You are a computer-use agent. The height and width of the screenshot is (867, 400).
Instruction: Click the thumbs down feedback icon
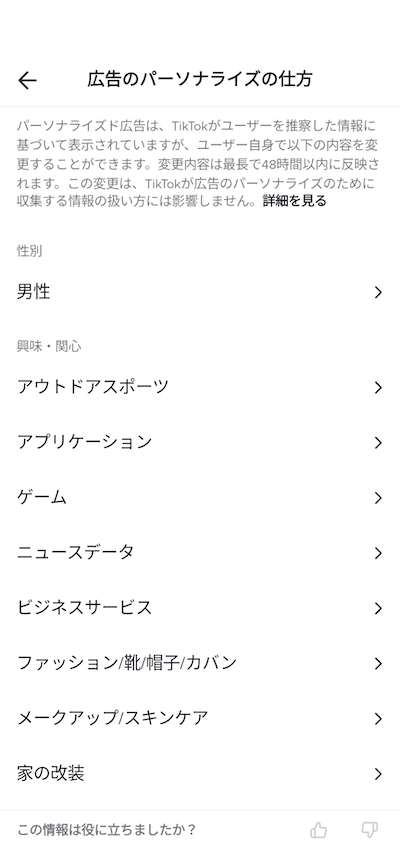[x=369, y=830]
